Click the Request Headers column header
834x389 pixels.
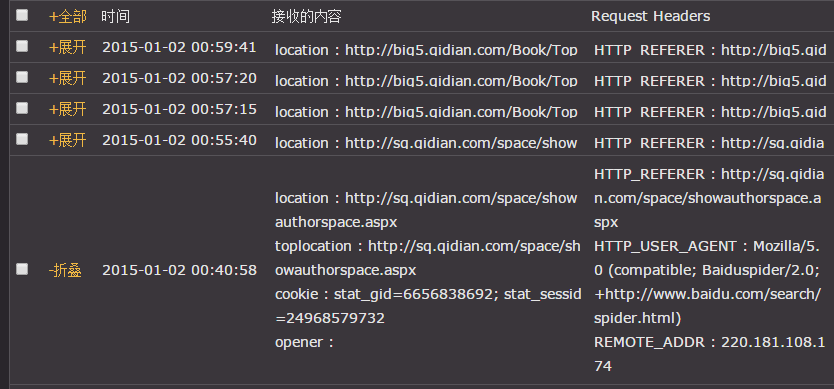pyautogui.click(x=650, y=16)
